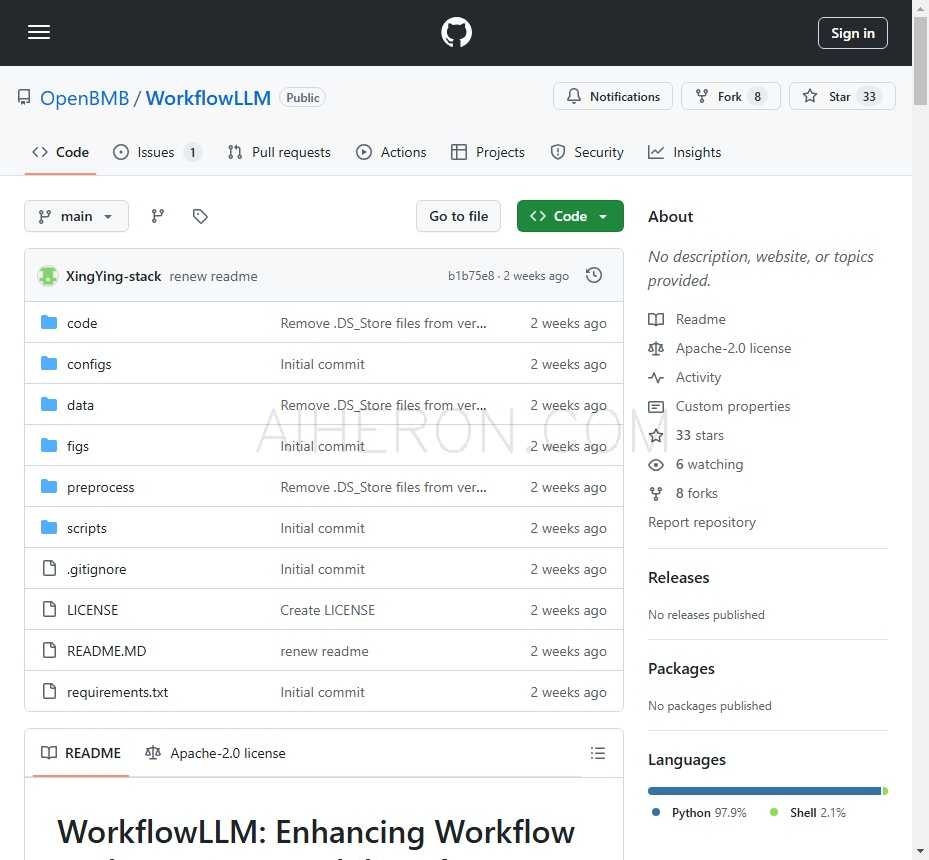Click the scripts folder icon

click(49, 527)
